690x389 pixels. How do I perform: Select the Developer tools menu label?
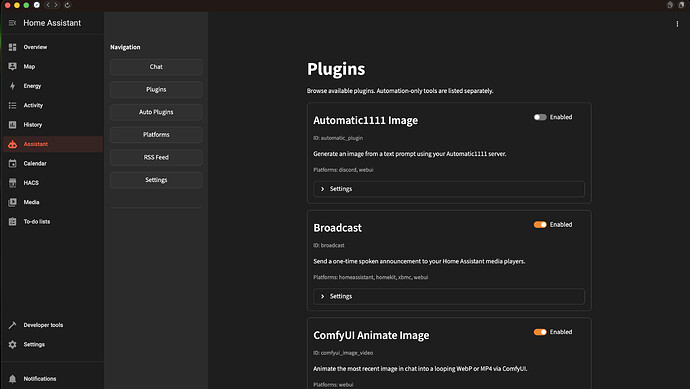(43, 325)
